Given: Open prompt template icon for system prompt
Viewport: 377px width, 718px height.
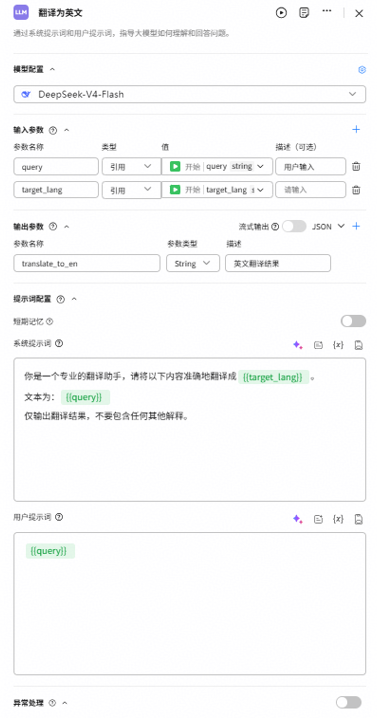Looking at the screenshot, I should pos(318,345).
